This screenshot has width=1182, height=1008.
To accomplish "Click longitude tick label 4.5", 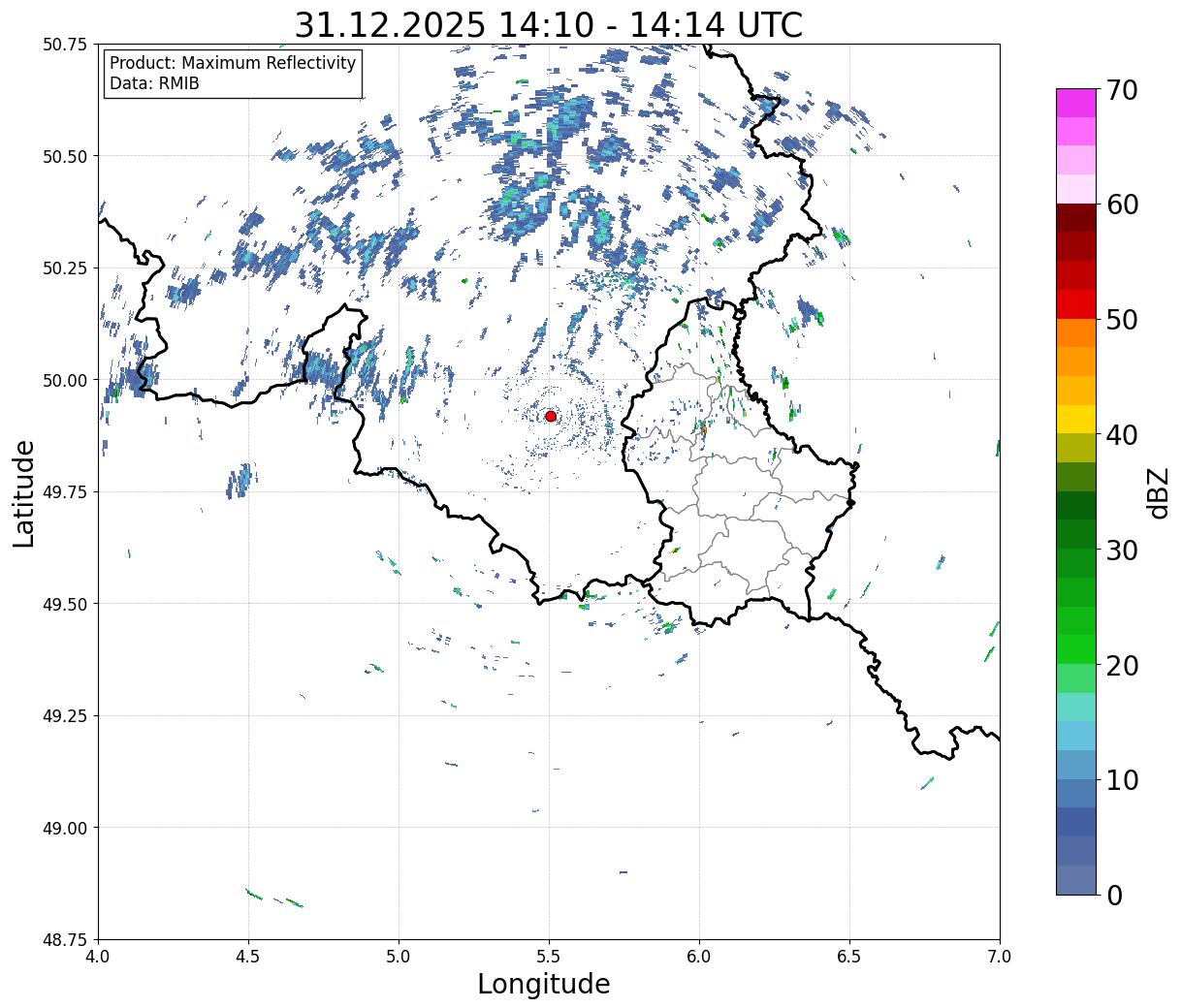I will 248,957.
